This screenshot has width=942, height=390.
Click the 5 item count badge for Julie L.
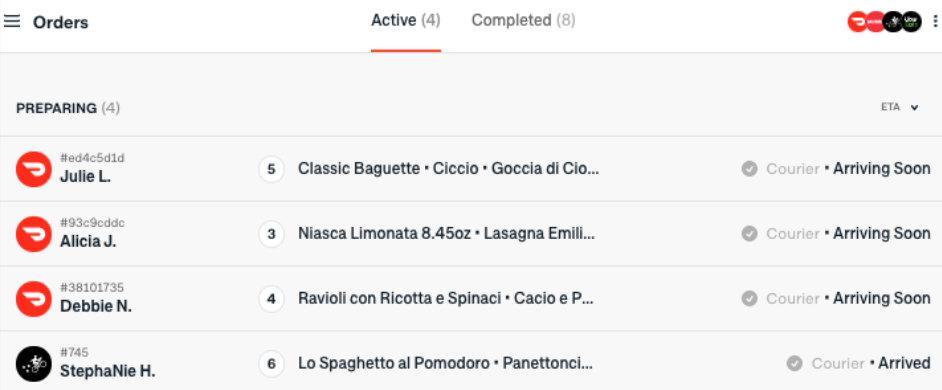(x=271, y=169)
